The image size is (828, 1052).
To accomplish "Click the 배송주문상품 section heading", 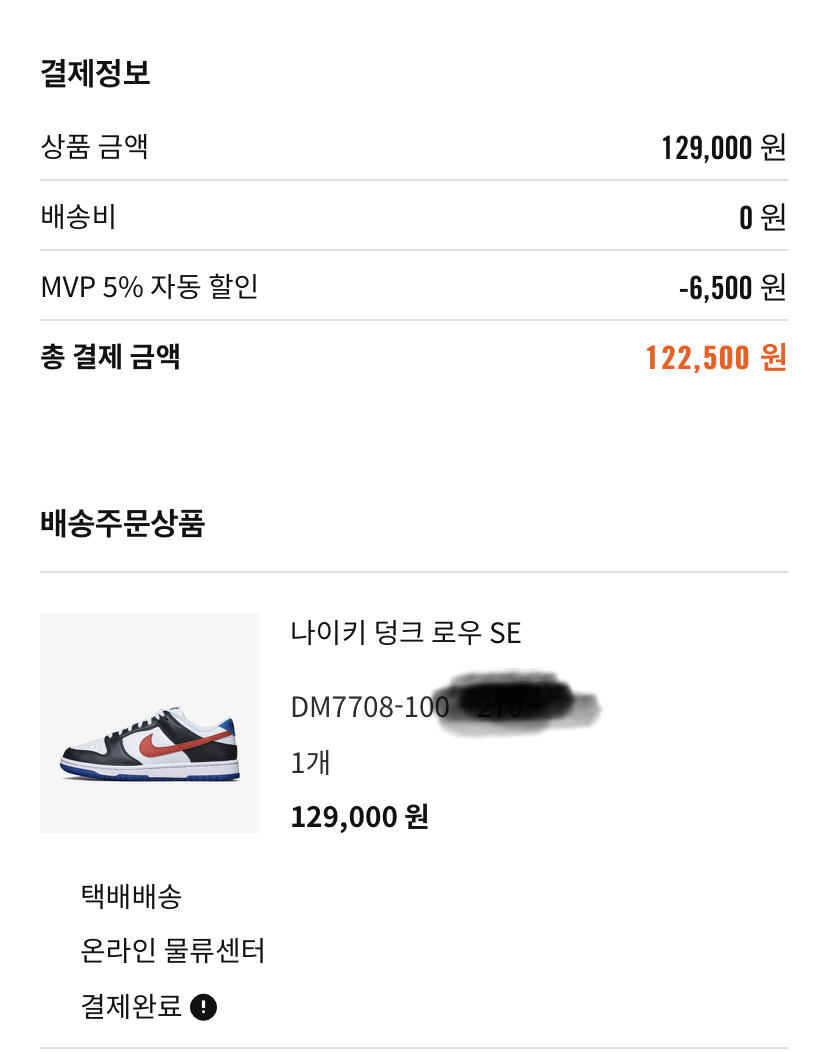I will 122,523.
